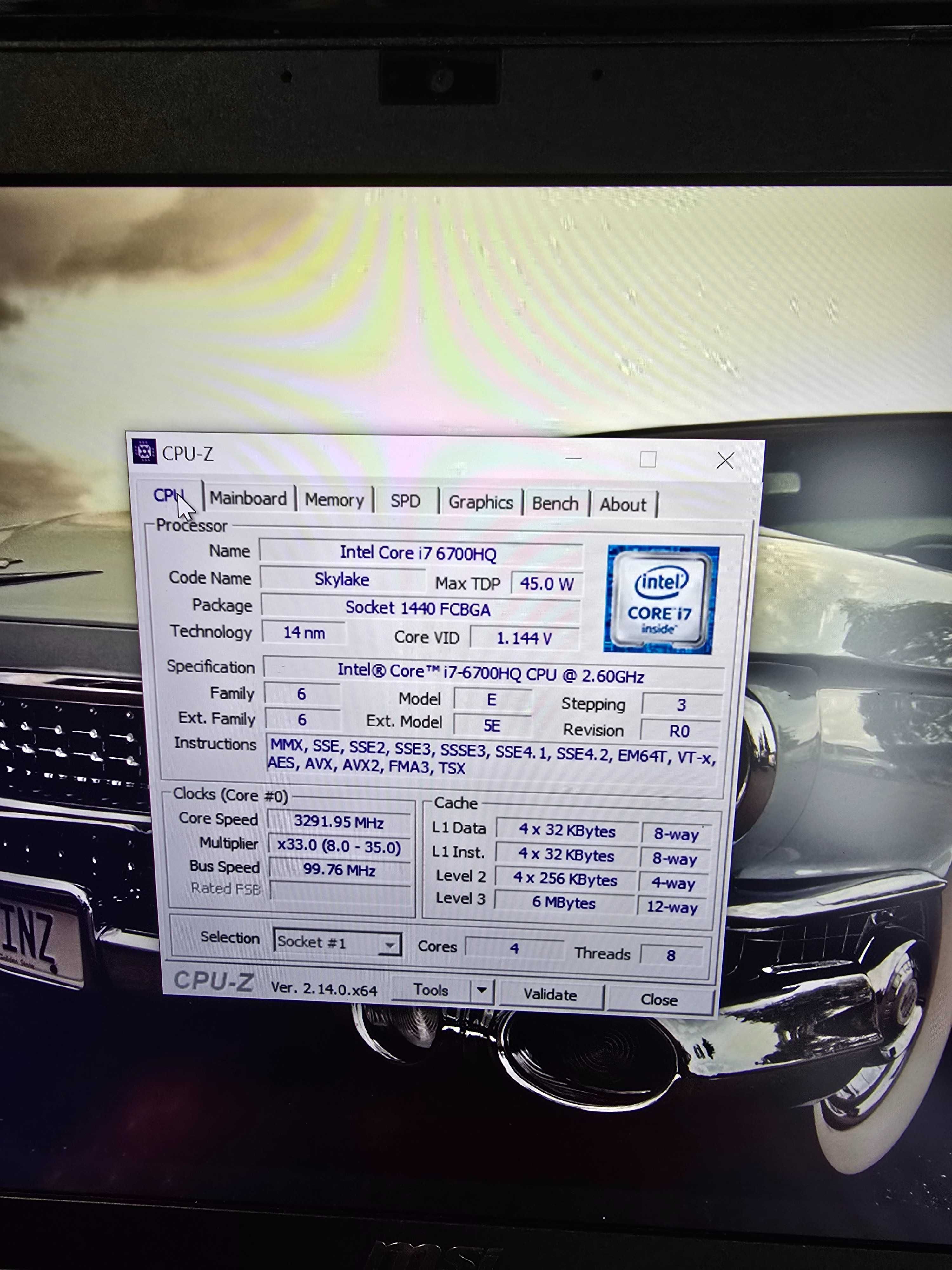
Task: Click the Model value E
Action: [x=493, y=699]
